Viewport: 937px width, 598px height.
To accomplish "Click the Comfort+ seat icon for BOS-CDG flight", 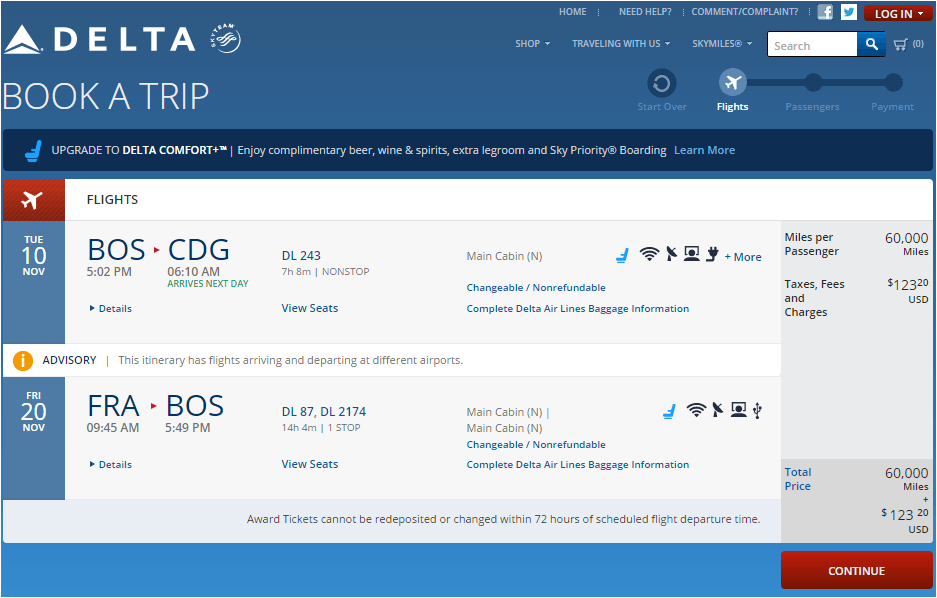I will pos(622,256).
